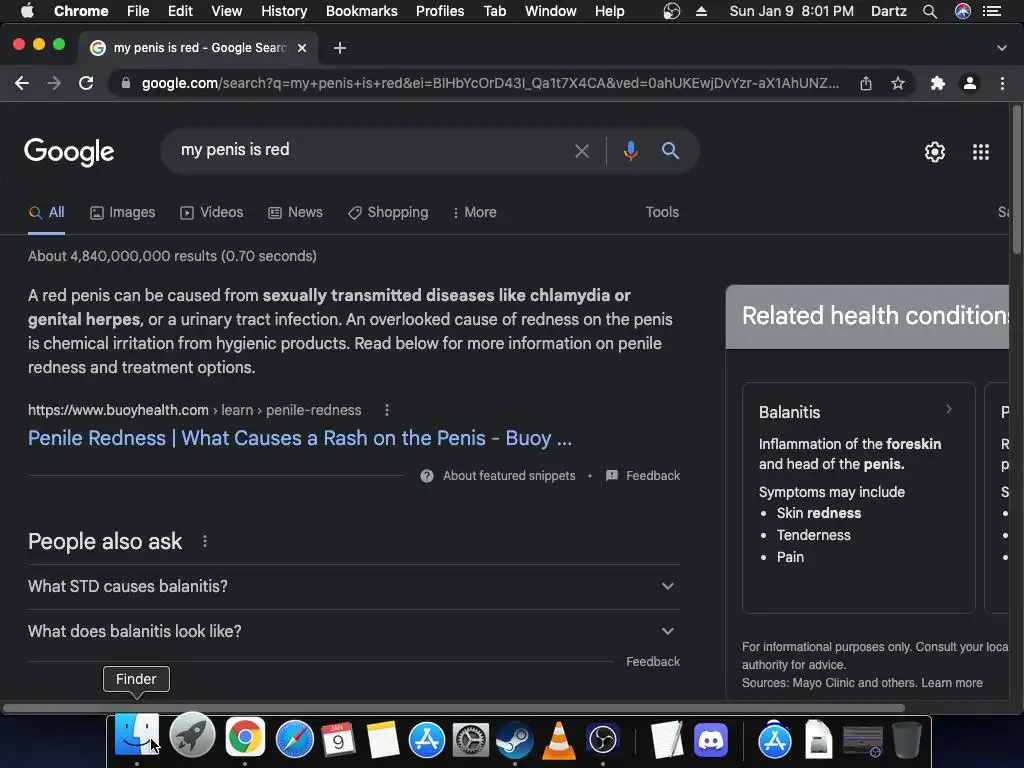Viewport: 1024px width, 768px height.
Task: Open the History menu
Action: (284, 11)
